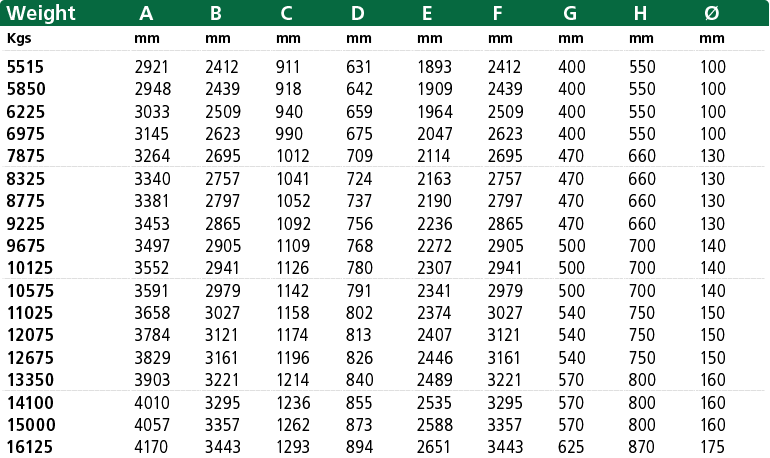Viewport: 770px width, 458px height.
Task: Select the 5515 weight row label
Action: point(25,67)
